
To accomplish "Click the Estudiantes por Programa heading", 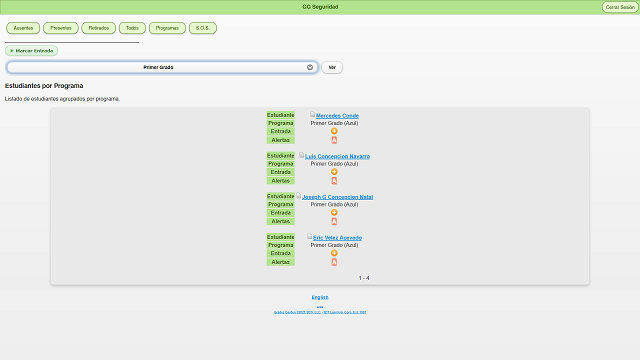I will pos(44,86).
